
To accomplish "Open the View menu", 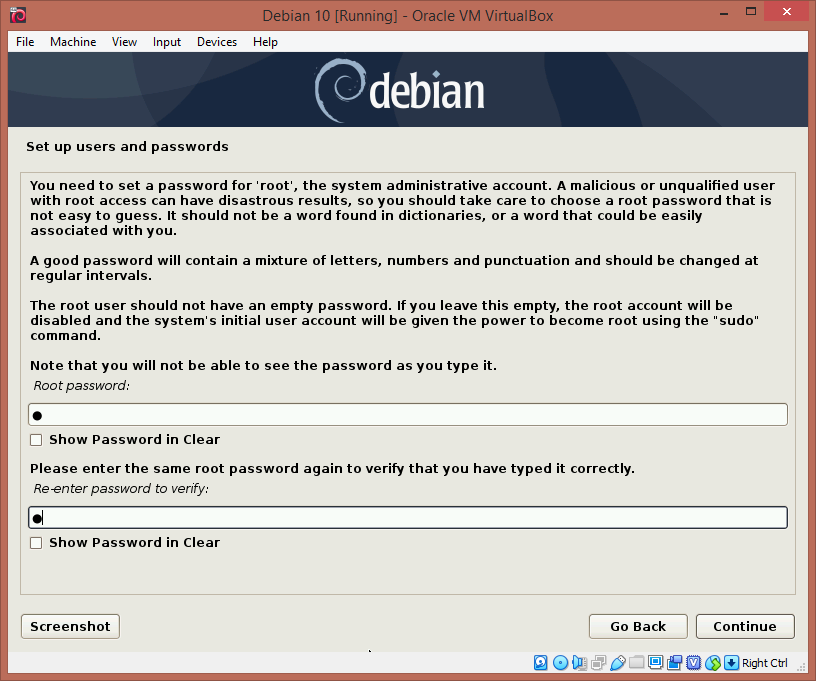I will pos(124,42).
